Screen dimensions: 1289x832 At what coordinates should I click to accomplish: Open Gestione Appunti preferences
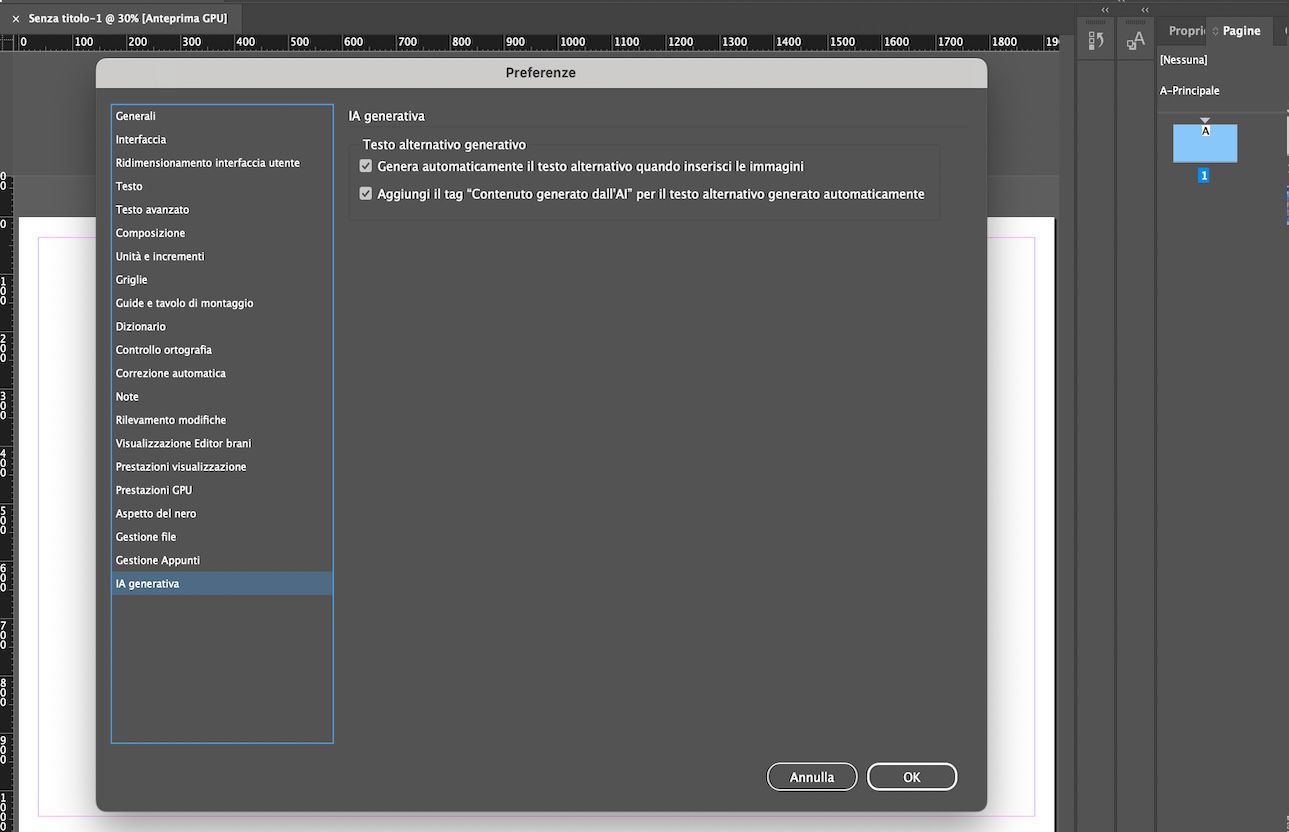coord(222,561)
